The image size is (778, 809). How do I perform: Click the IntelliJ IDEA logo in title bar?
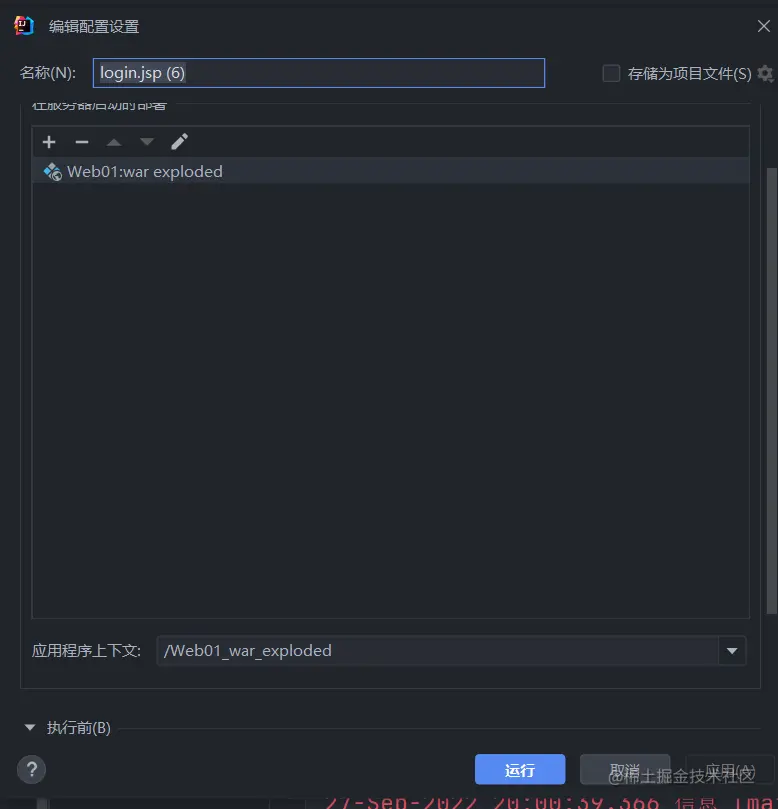click(x=24, y=26)
